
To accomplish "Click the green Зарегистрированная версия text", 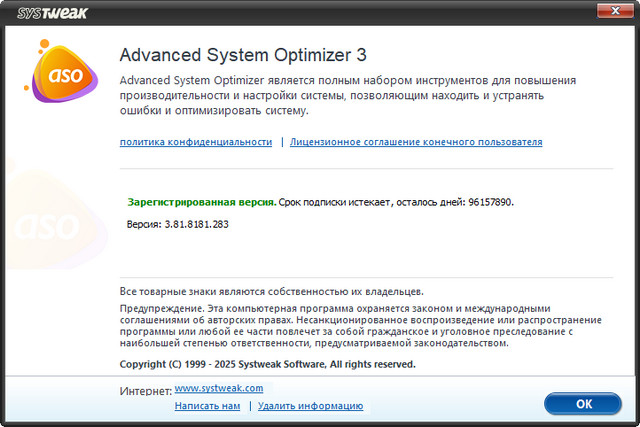I will (x=202, y=202).
